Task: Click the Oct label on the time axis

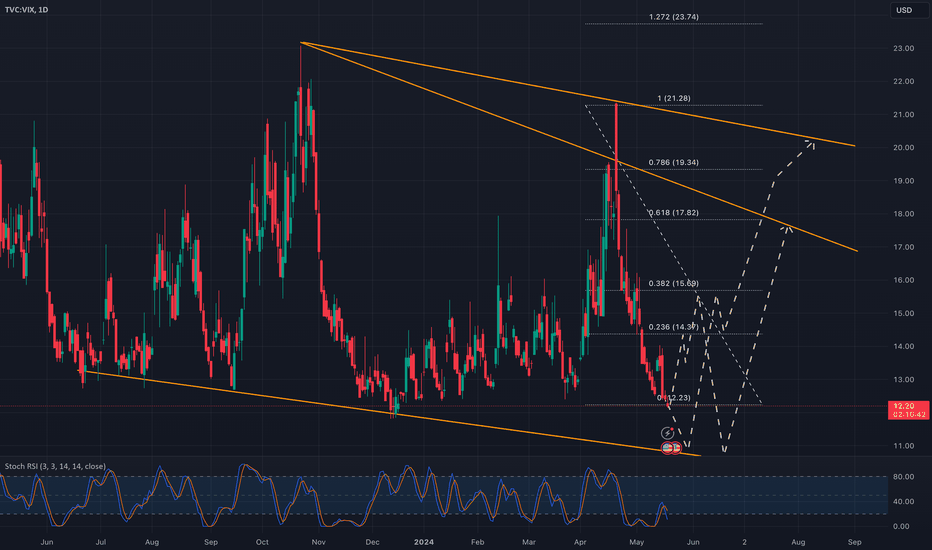Action: [x=262, y=542]
